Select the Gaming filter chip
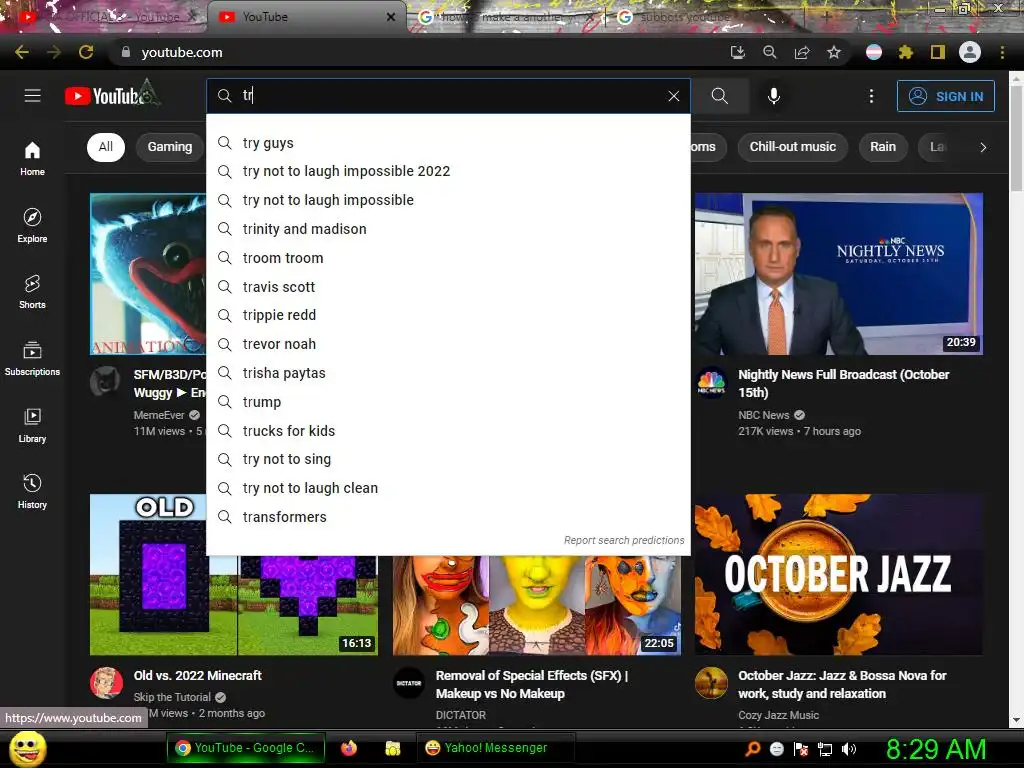The height and width of the screenshot is (768, 1024). click(x=170, y=147)
